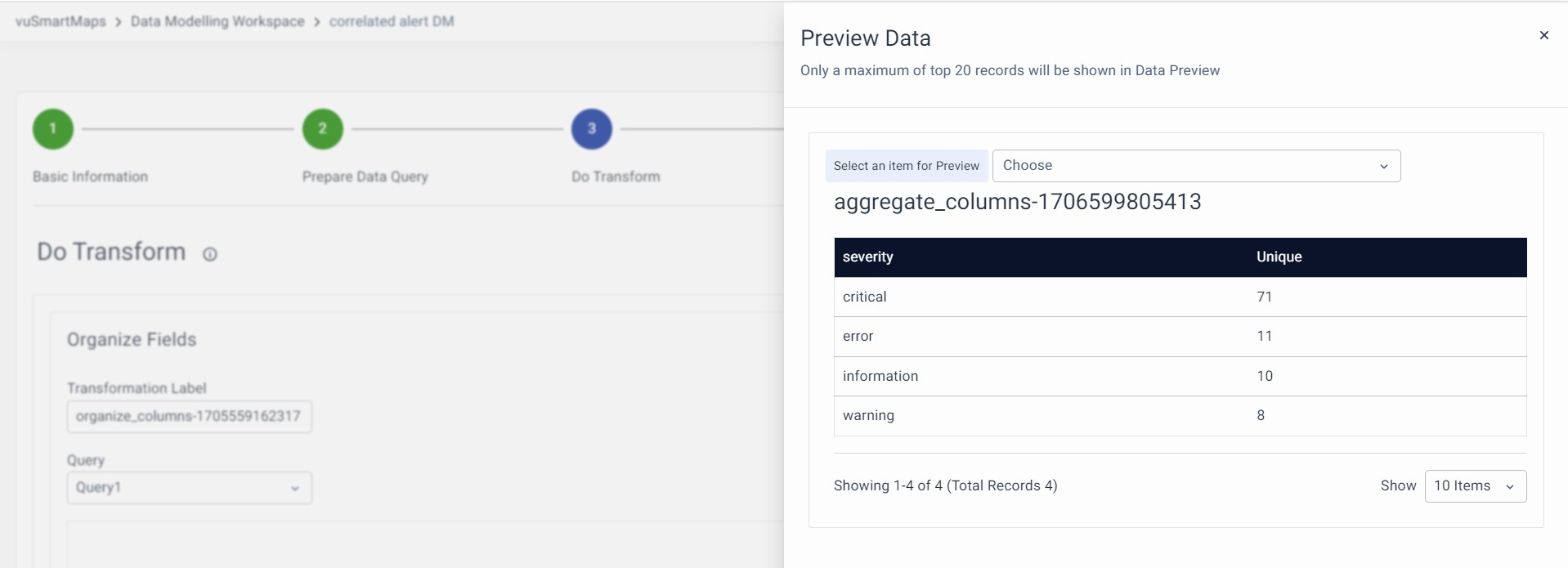Open Data Modelling Workspace breadcrumb
Image resolution: width=1568 pixels, height=568 pixels.
click(217, 21)
